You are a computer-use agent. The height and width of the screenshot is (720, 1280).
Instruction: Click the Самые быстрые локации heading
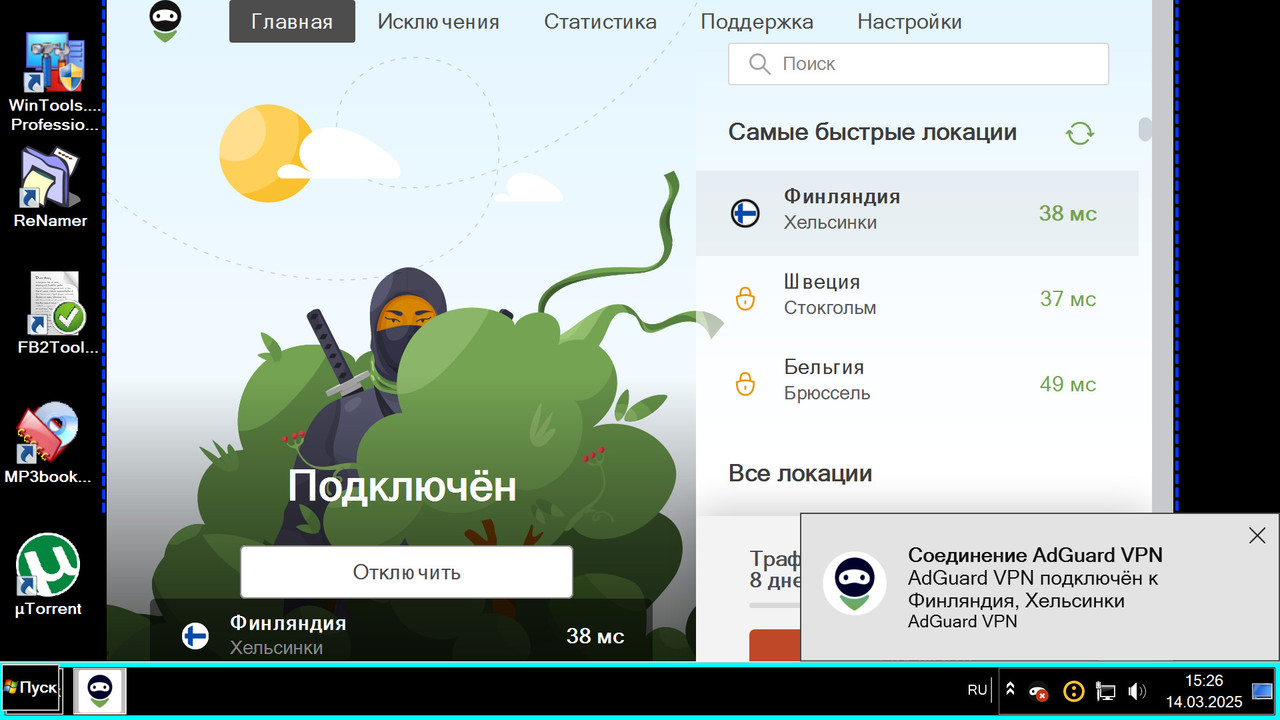tap(872, 132)
